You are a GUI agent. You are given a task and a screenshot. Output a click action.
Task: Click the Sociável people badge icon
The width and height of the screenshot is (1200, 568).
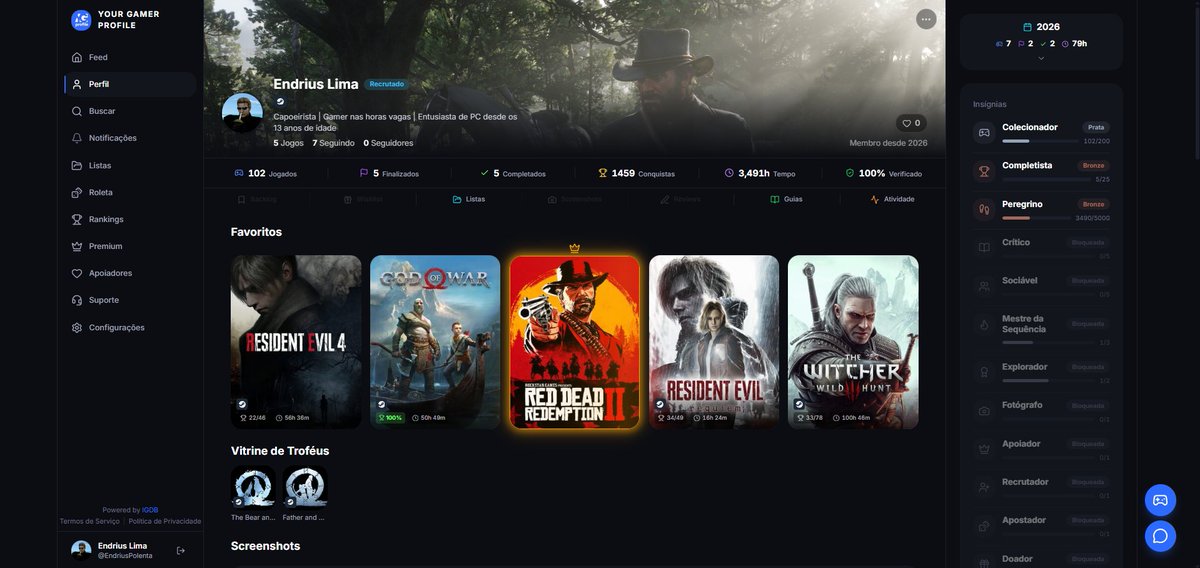[984, 286]
